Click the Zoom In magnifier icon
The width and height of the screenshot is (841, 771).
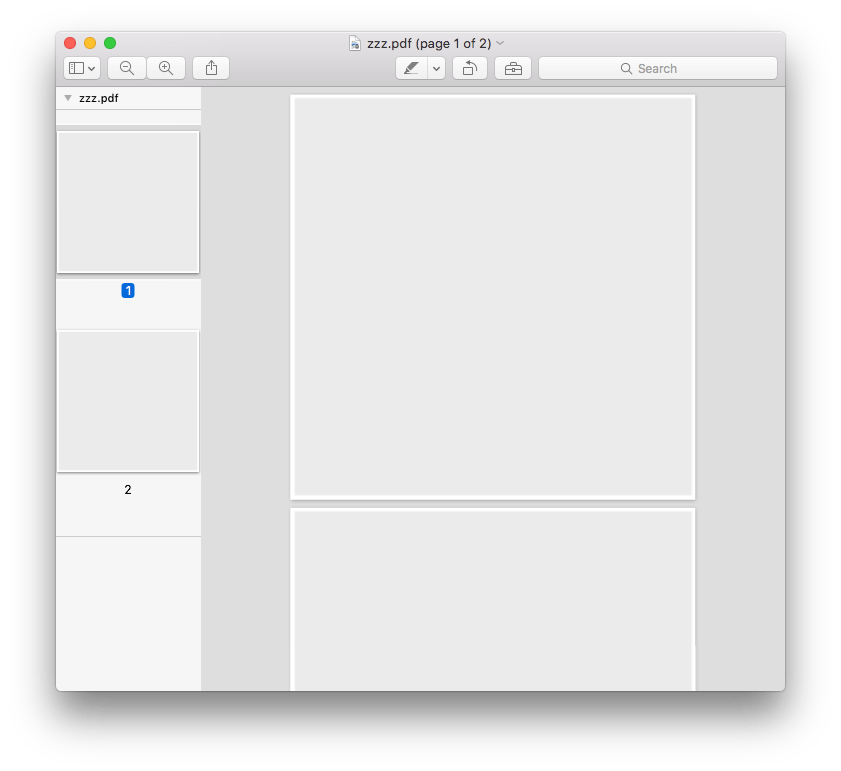click(166, 68)
